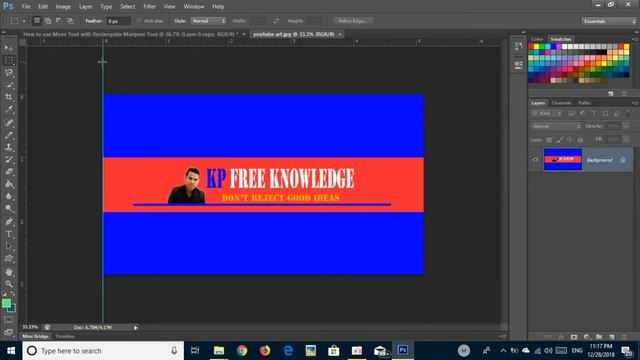Select the Shape tool

pos(9,259)
